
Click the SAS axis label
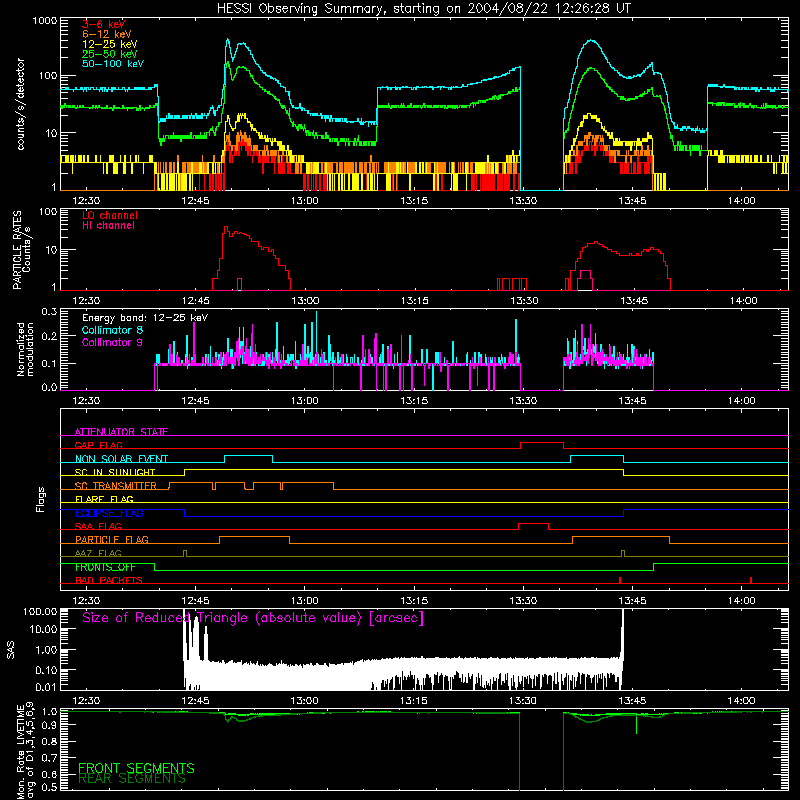(x=10, y=650)
